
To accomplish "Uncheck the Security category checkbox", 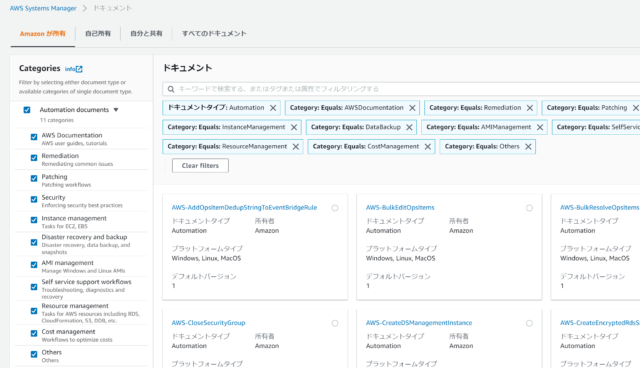I will pyautogui.click(x=34, y=199).
